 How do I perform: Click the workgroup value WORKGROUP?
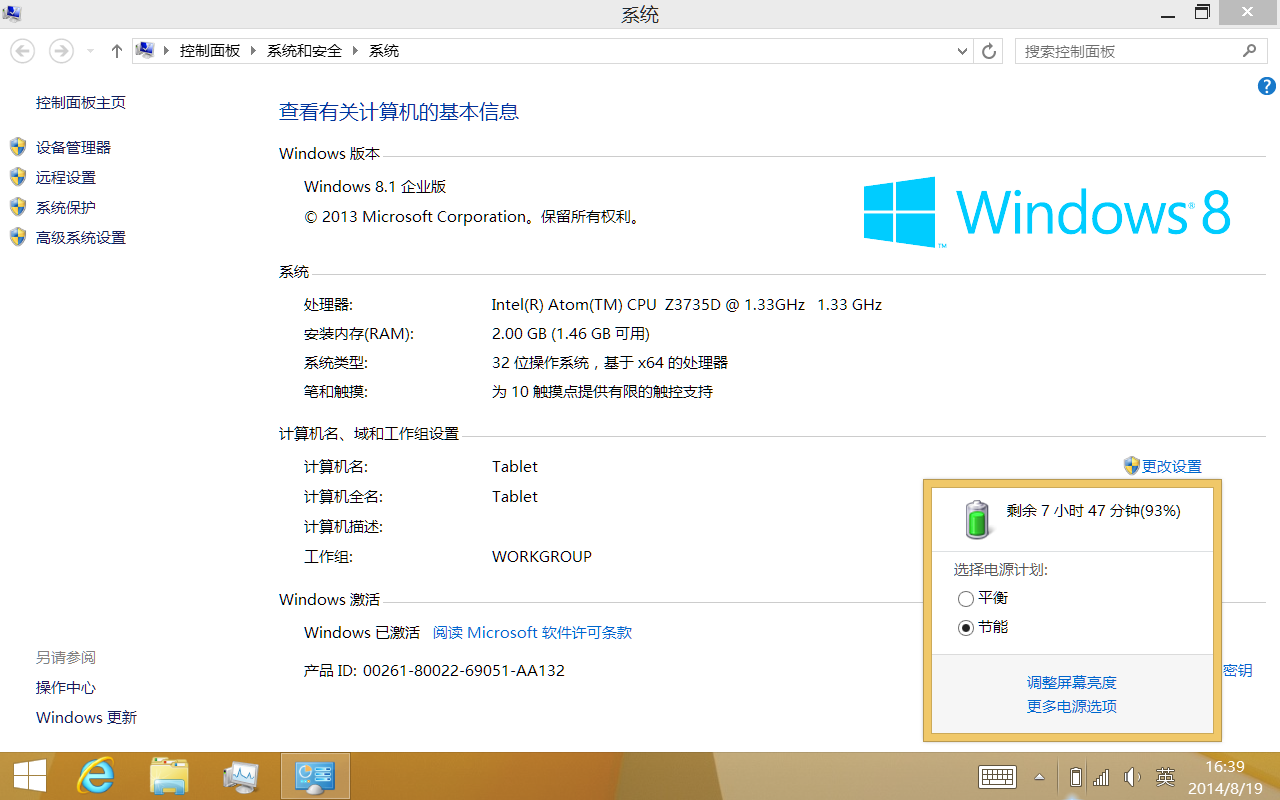542,557
